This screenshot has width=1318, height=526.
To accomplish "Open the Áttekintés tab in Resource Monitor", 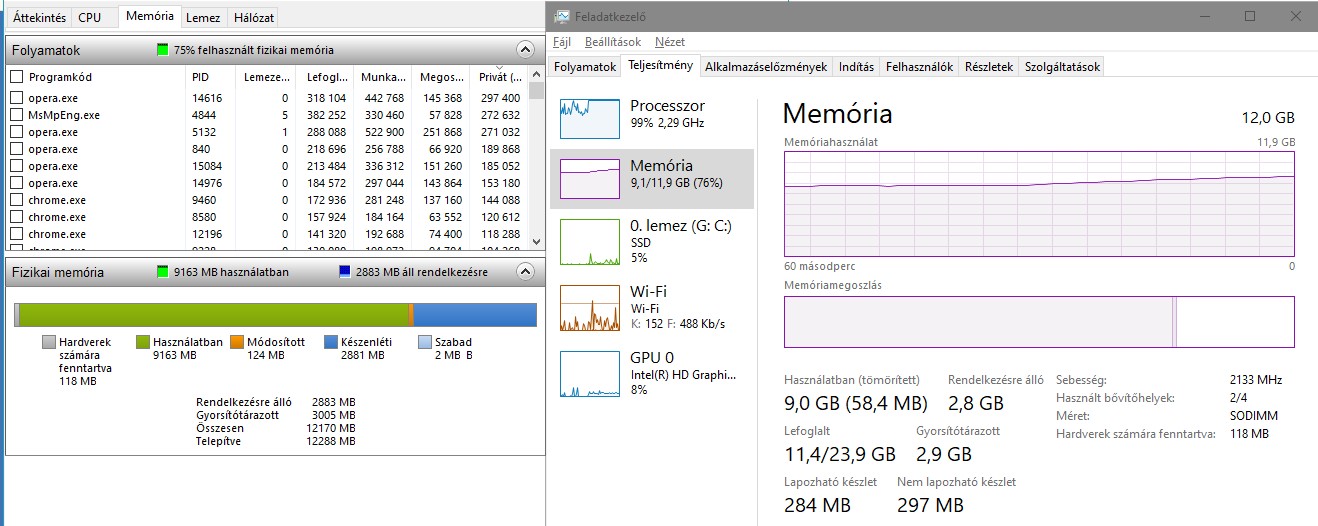I will [39, 17].
